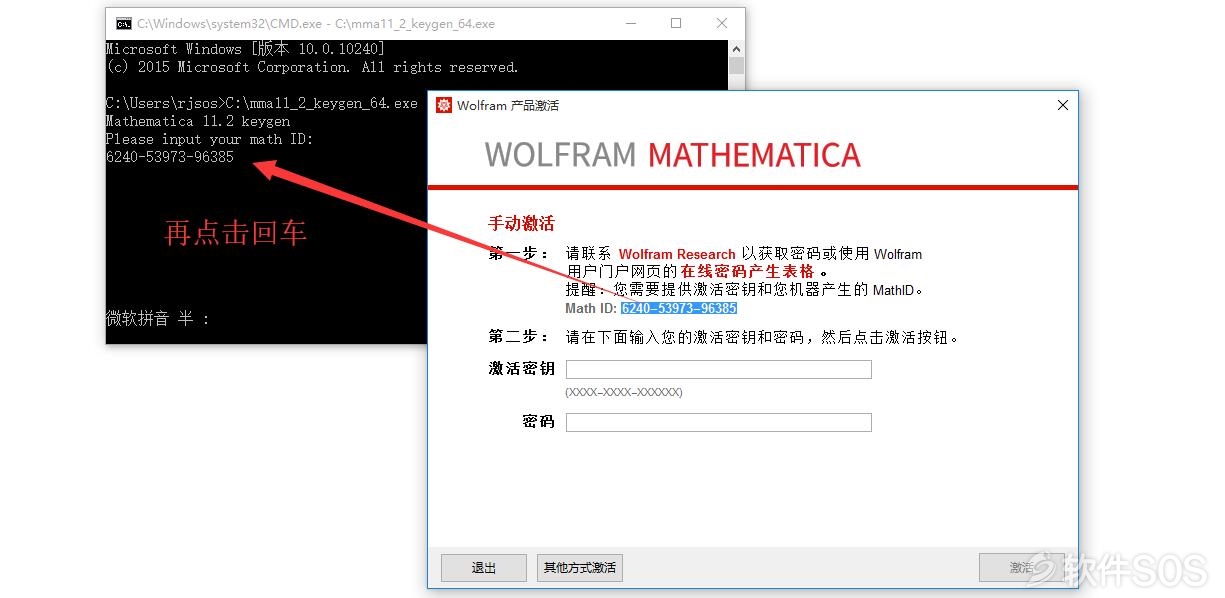Click the CMD window scrollbar up arrow
The height and width of the screenshot is (598, 1225).
(737, 48)
